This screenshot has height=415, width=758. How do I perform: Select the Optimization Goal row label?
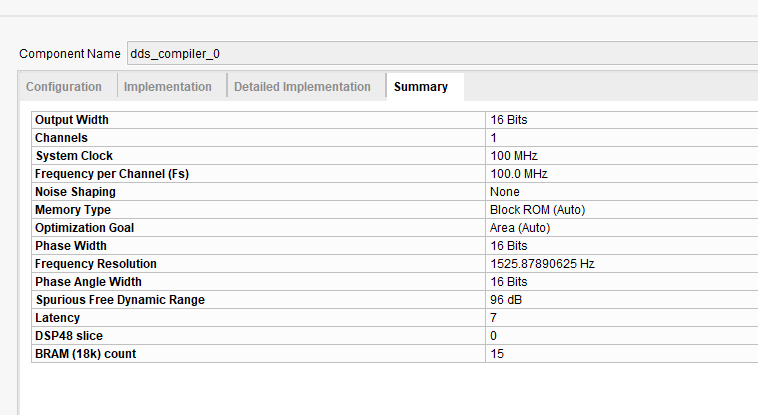point(84,228)
